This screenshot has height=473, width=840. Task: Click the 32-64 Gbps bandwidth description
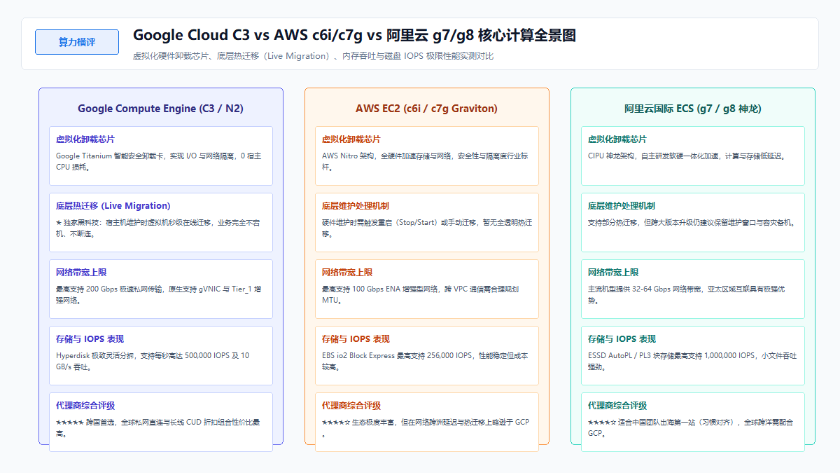pos(686,295)
